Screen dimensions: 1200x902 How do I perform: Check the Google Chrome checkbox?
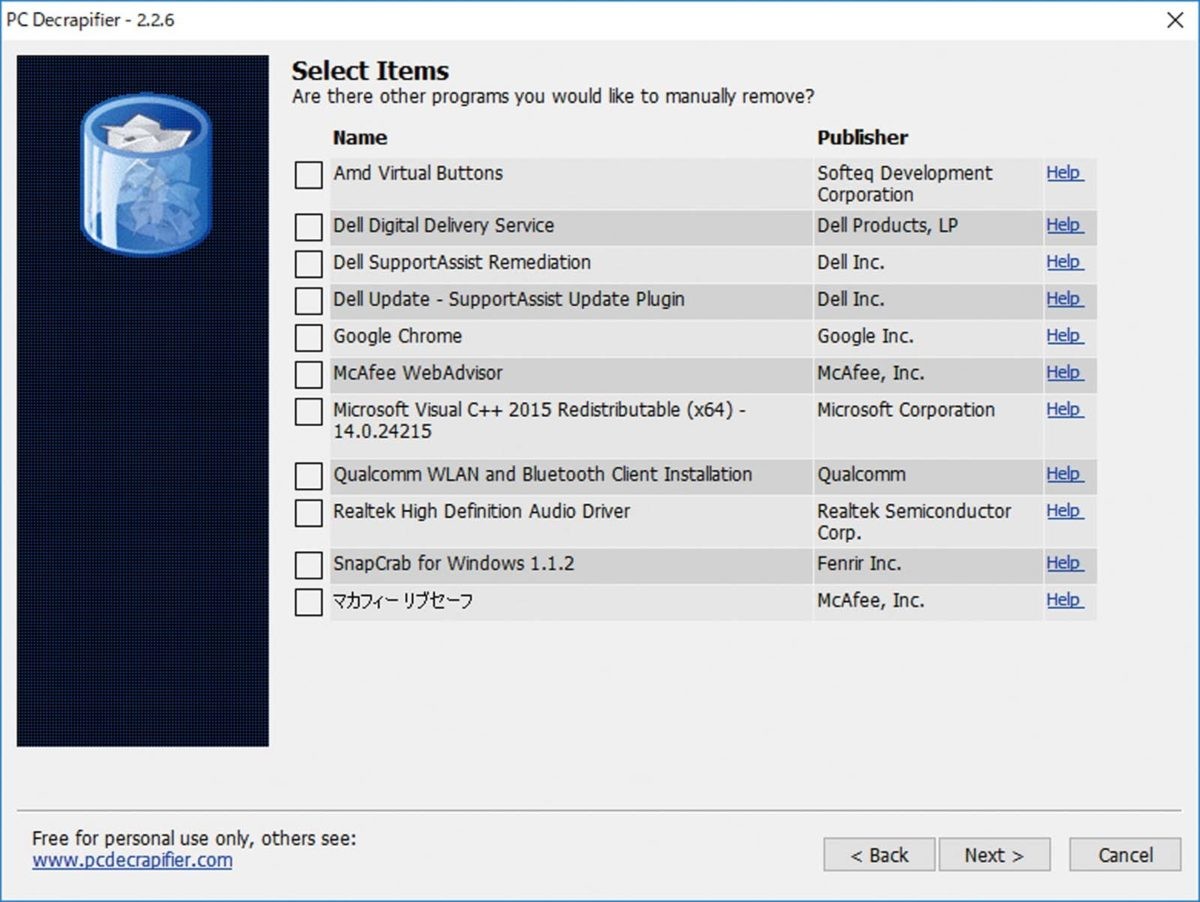pos(309,338)
